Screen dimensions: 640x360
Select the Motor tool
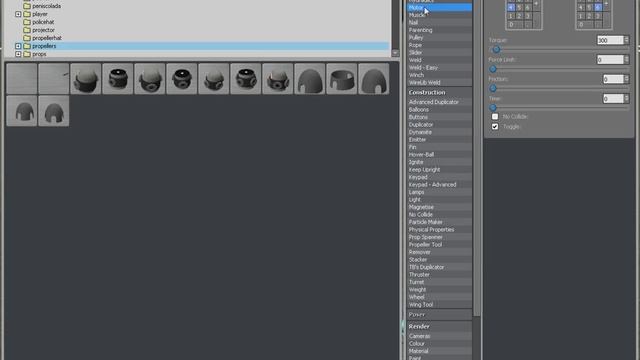[x=439, y=7]
